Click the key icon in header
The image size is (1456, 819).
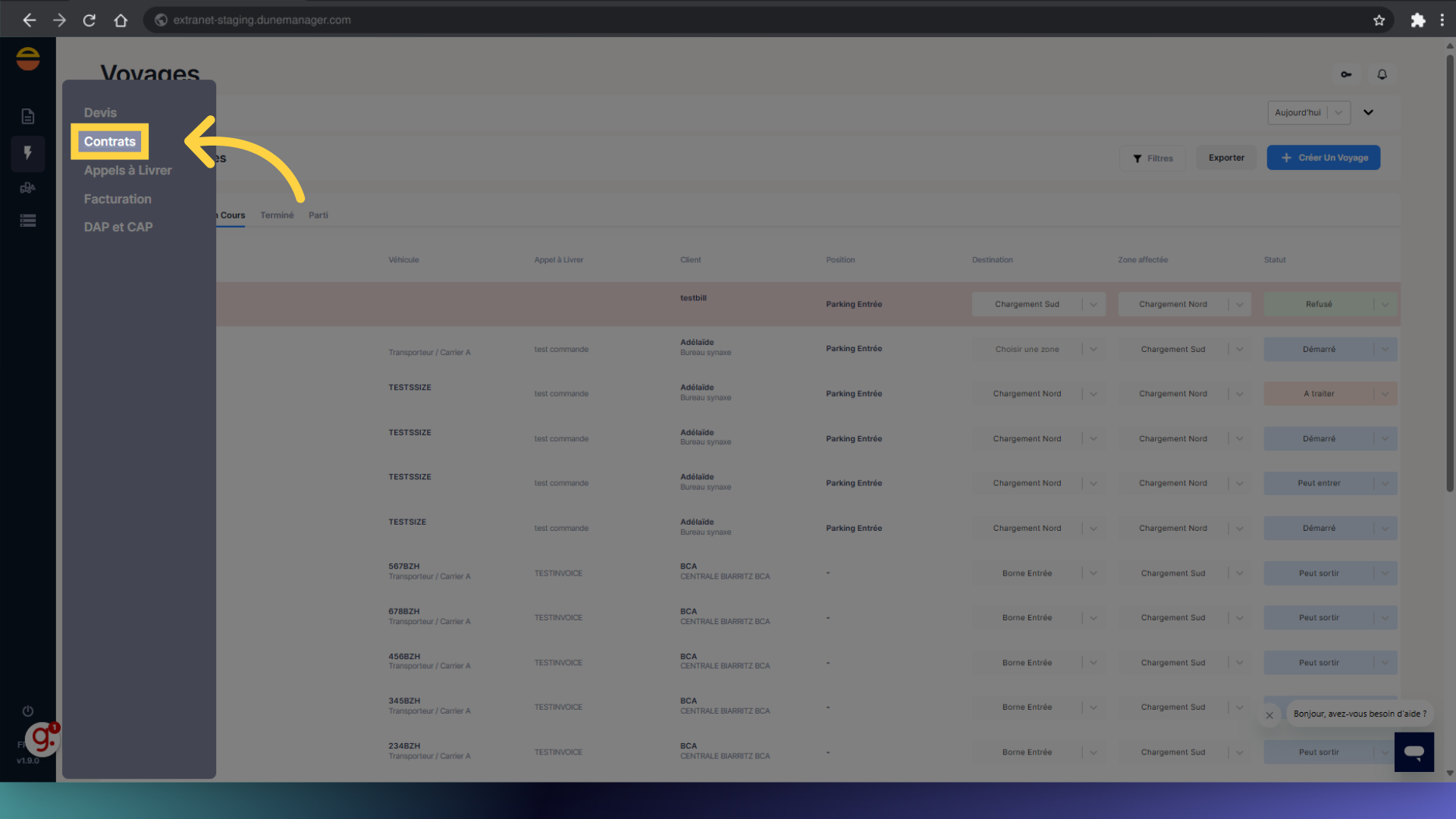1346,74
